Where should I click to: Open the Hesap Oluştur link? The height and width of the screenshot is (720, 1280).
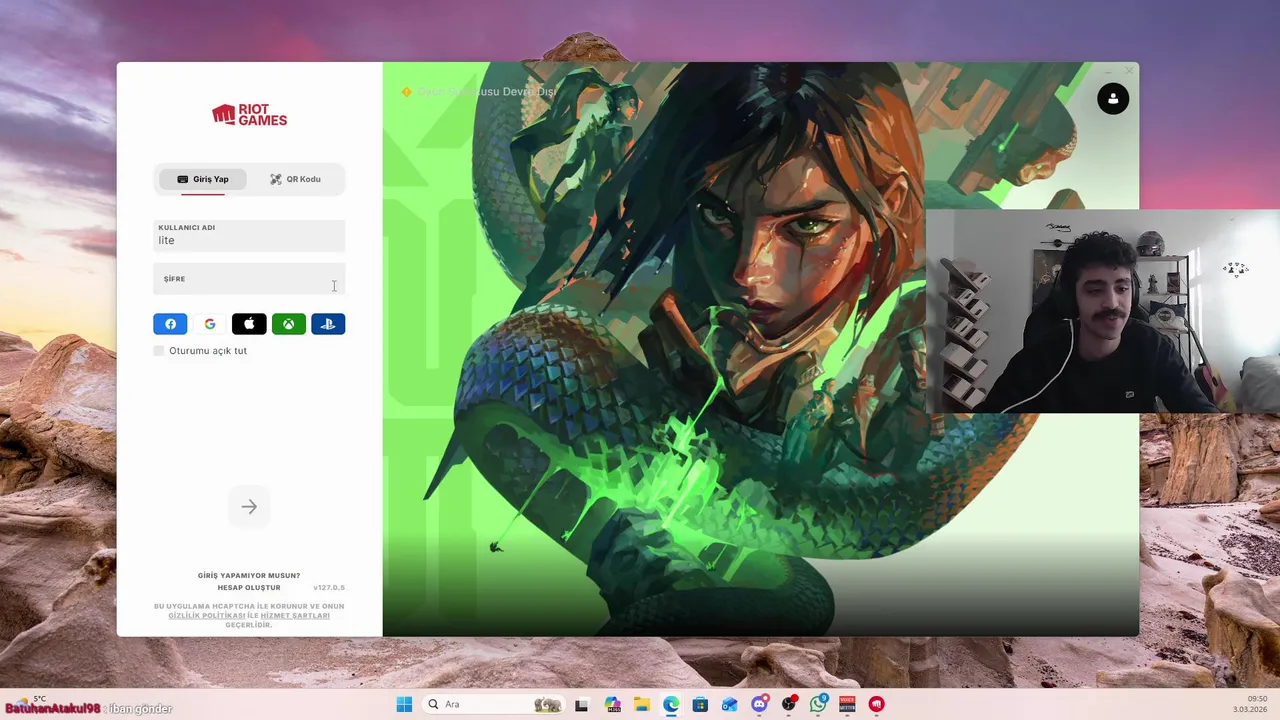coord(249,588)
